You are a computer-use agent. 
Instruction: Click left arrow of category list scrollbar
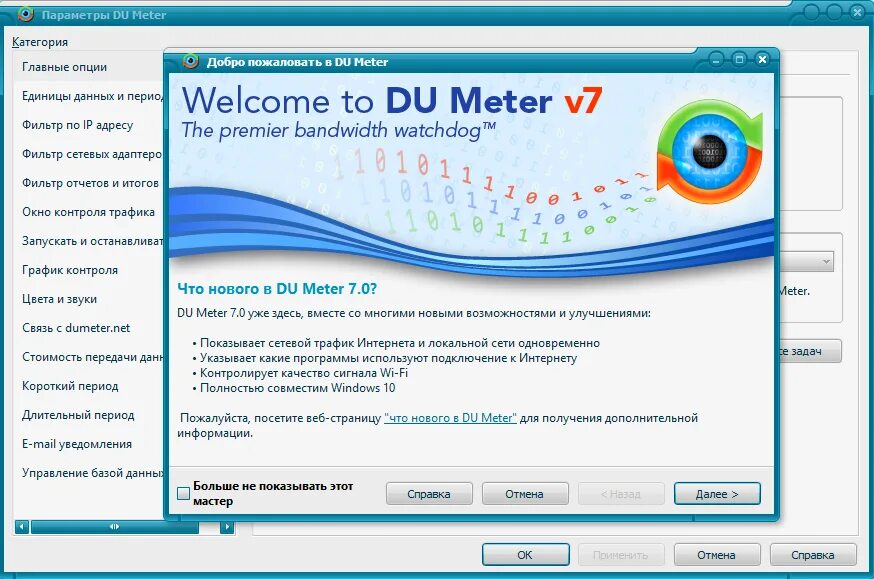(x=22, y=527)
